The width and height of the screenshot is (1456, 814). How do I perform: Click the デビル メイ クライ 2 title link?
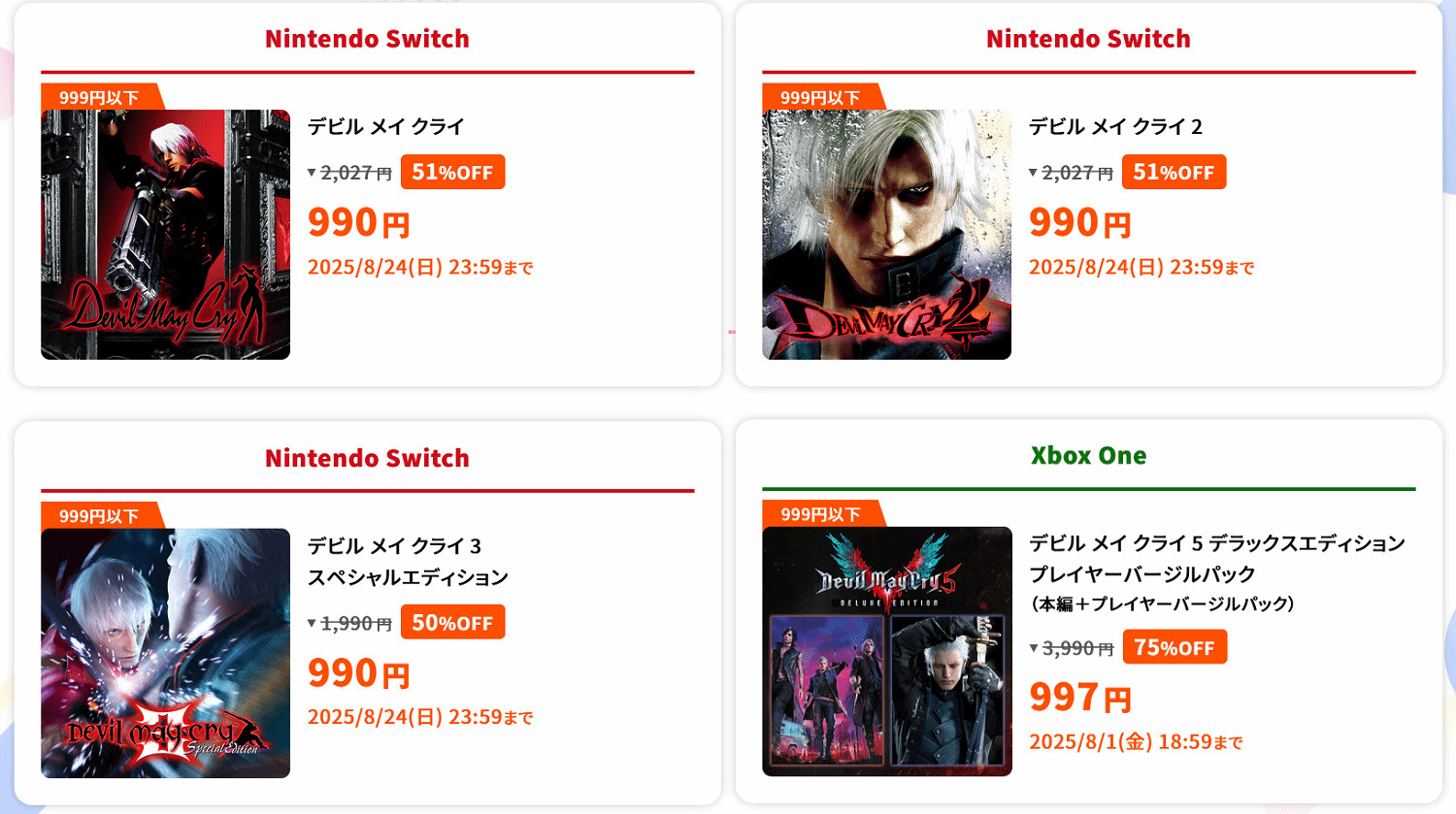(1115, 127)
